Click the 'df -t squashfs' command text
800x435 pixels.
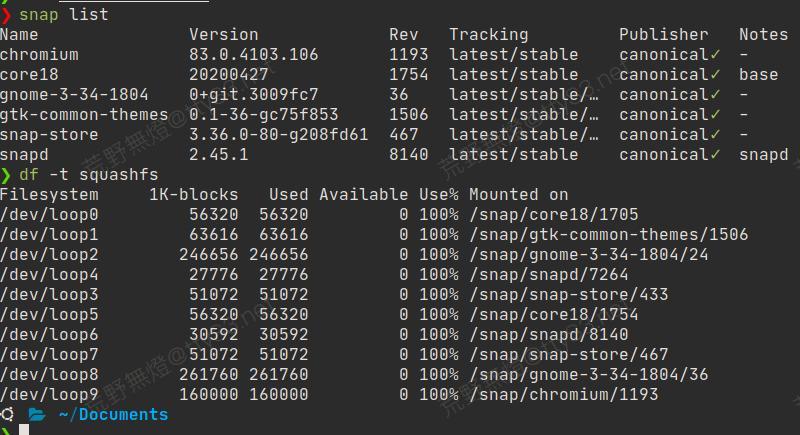(x=89, y=174)
